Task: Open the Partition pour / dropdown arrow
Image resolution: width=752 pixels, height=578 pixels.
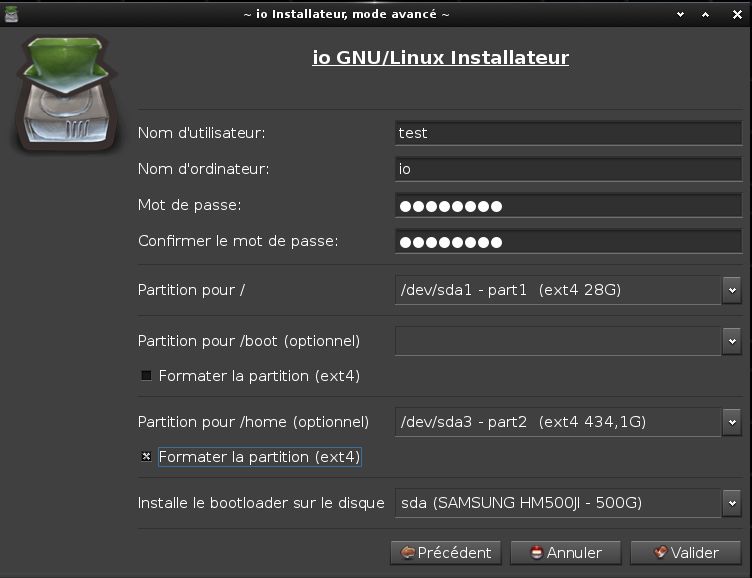Action: (x=732, y=290)
